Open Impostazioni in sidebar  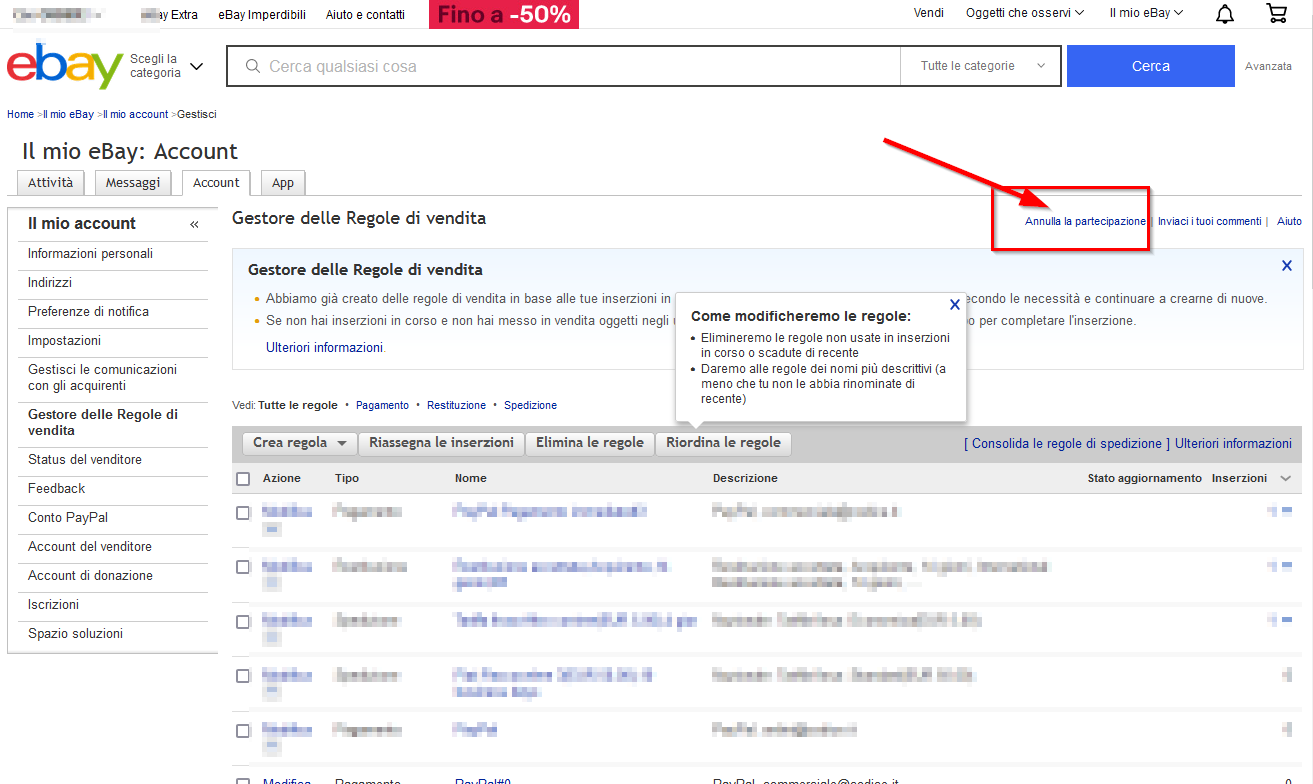(x=64, y=341)
